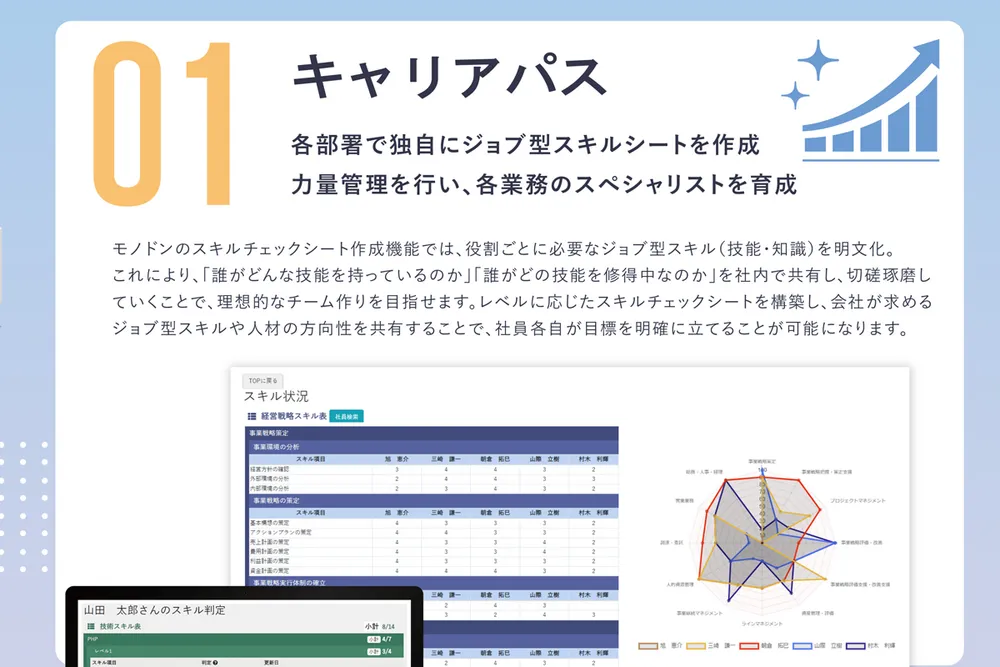Click the blue data point at radar chart's right tip

click(834, 543)
